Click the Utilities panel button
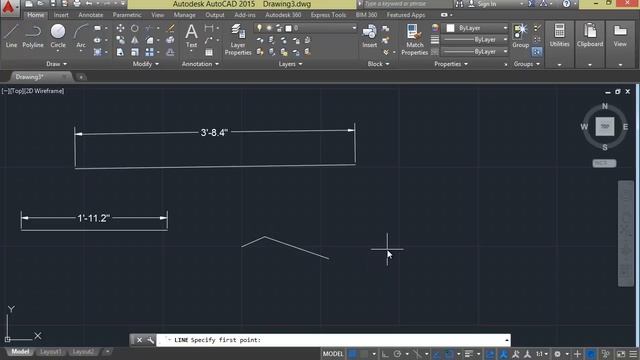The image size is (640, 360). (559, 44)
